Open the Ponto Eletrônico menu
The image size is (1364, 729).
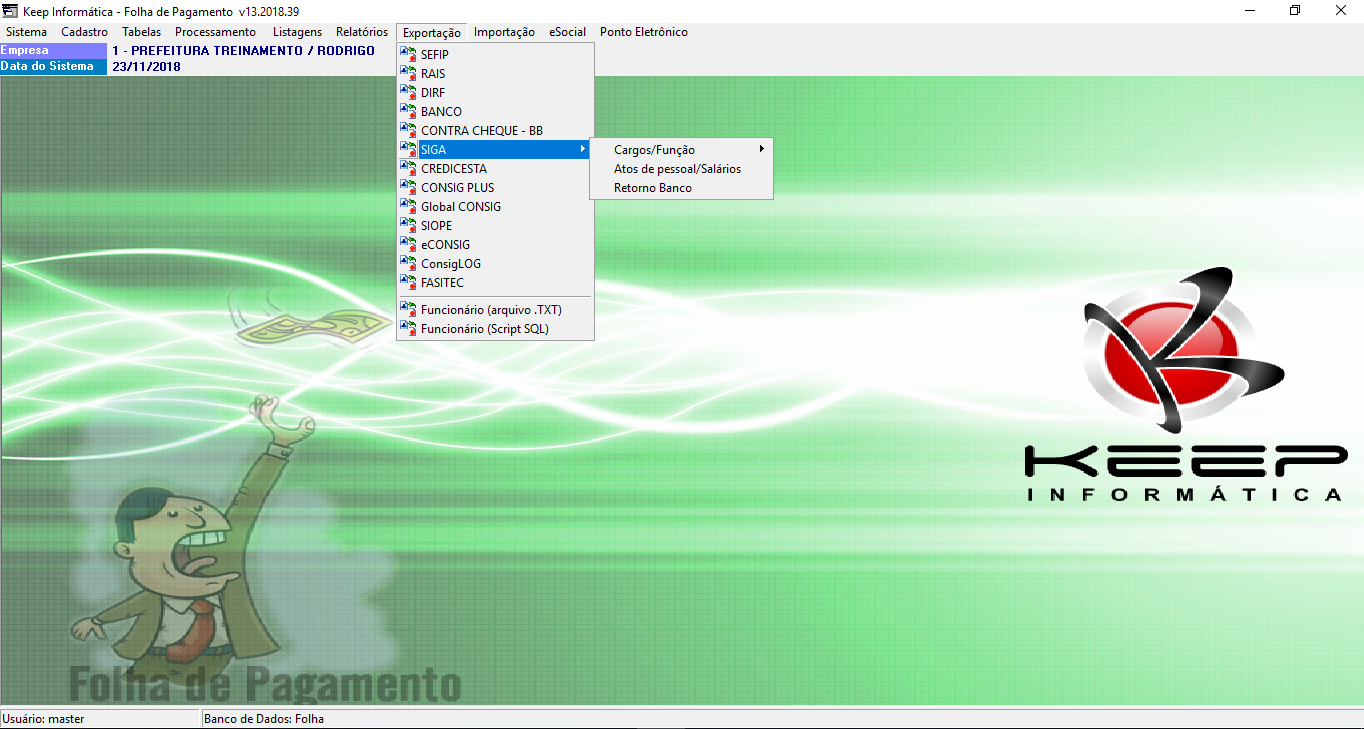644,32
